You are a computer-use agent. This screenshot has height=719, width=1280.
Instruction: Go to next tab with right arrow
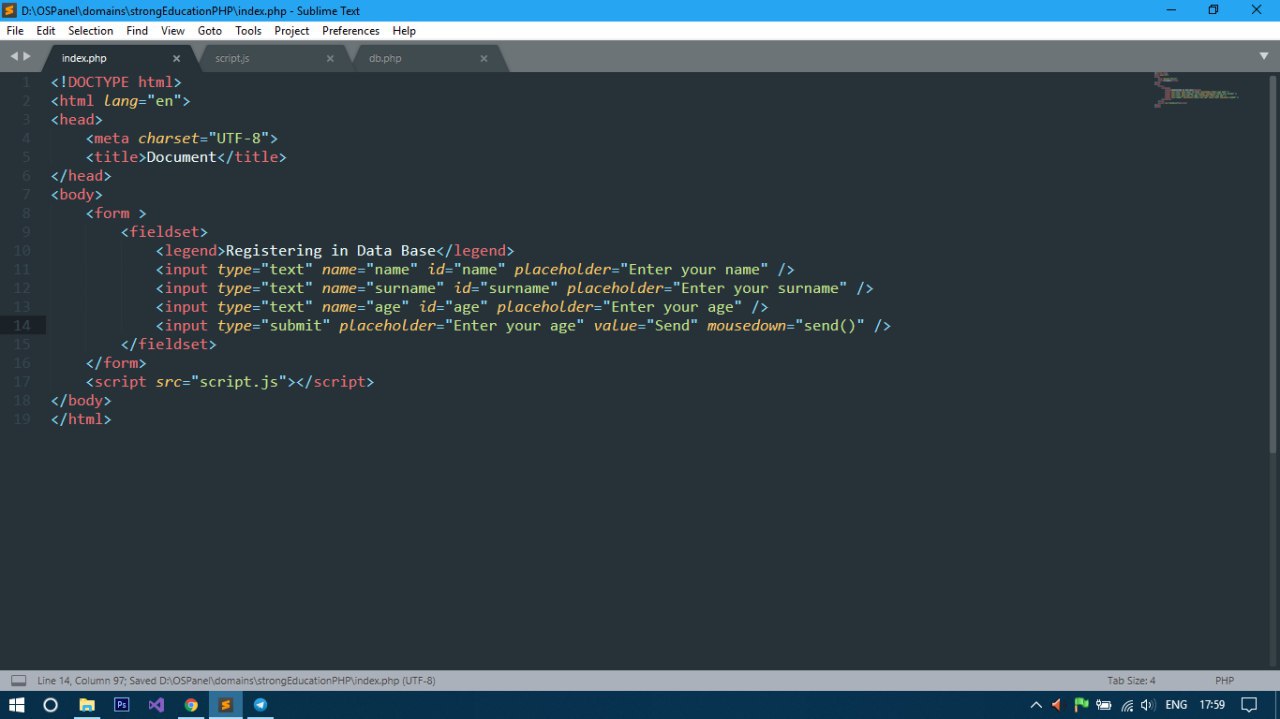click(x=27, y=56)
